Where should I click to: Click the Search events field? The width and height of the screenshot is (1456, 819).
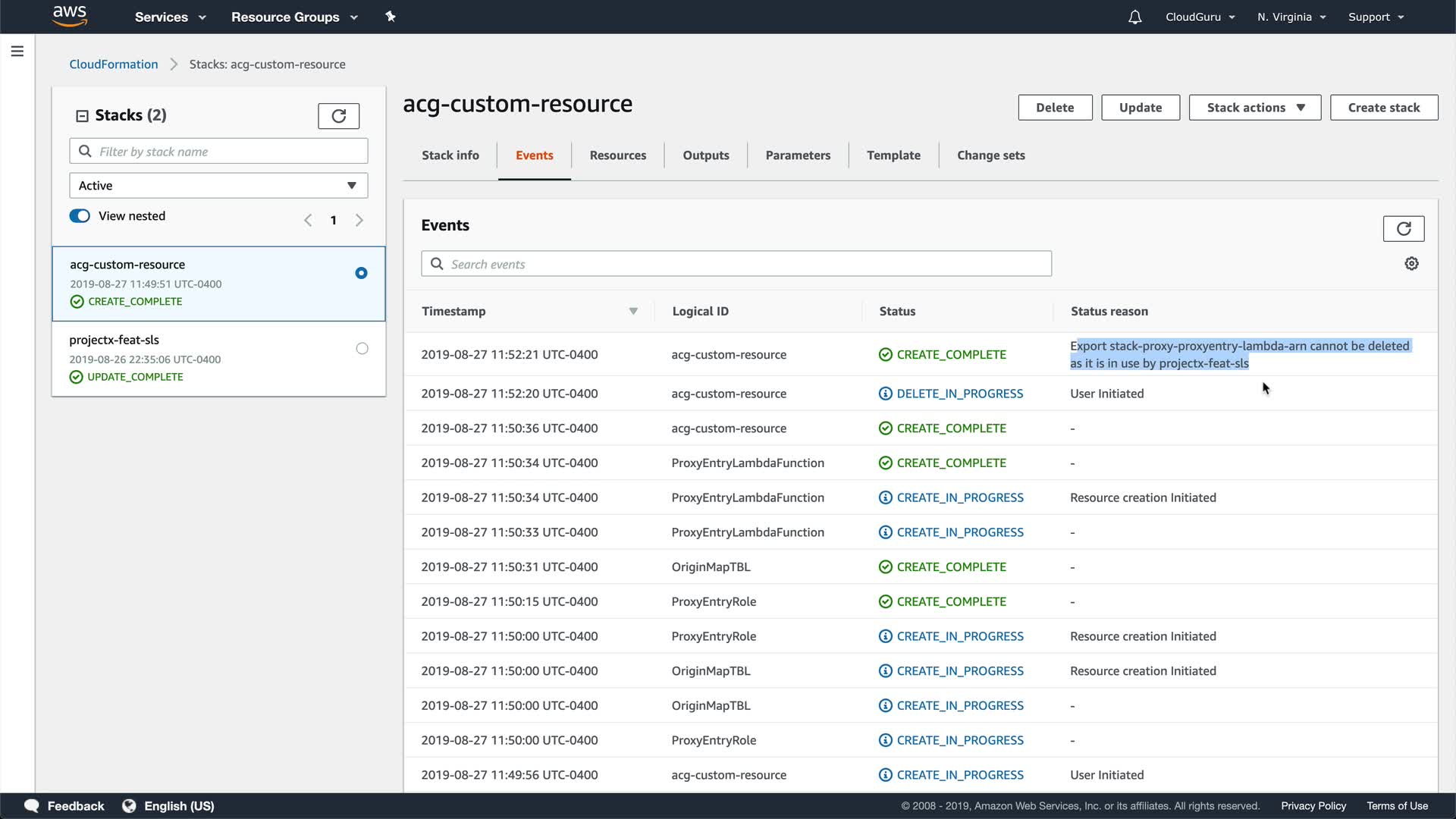click(x=736, y=264)
